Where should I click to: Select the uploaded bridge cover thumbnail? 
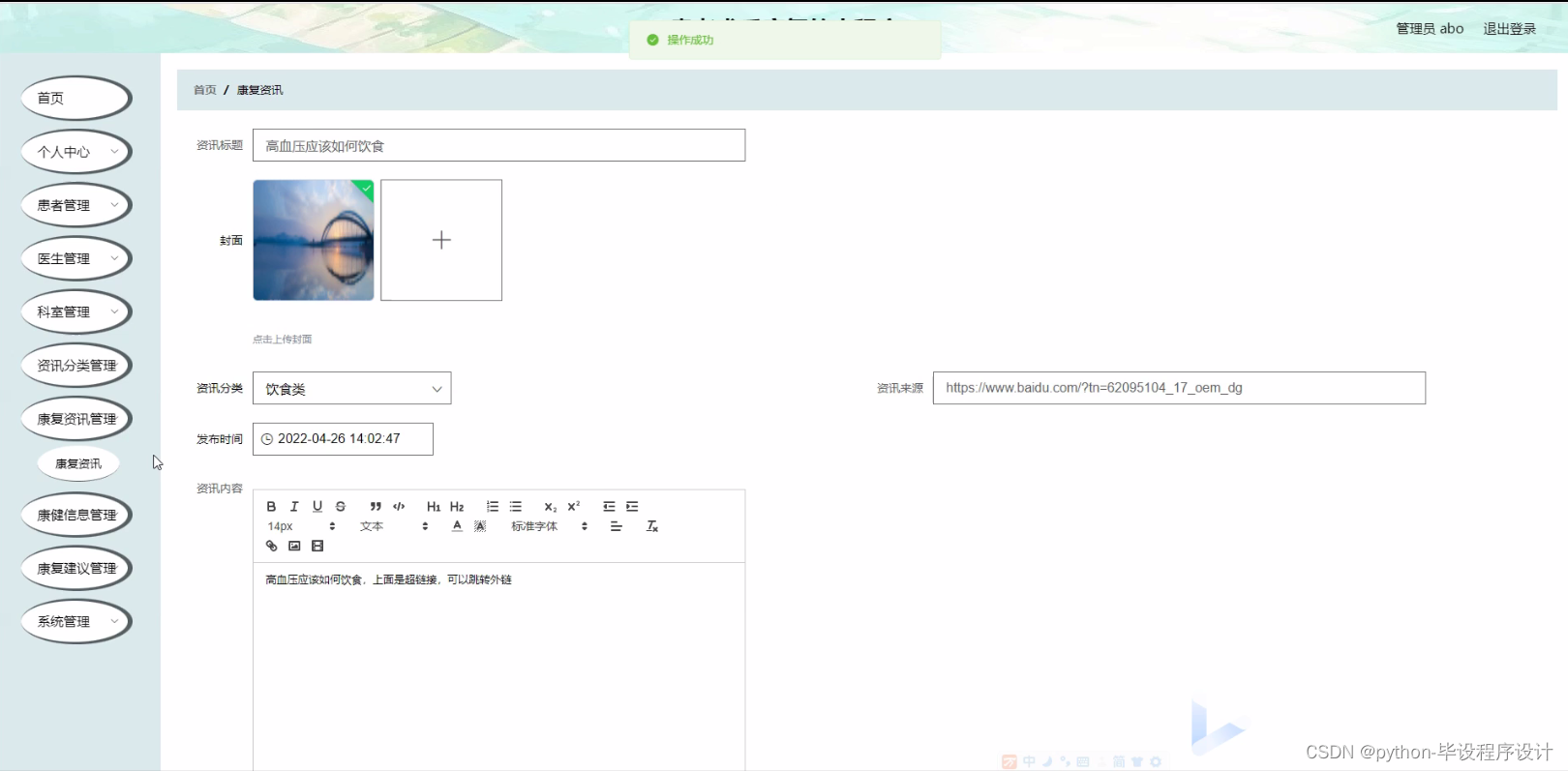click(x=314, y=240)
